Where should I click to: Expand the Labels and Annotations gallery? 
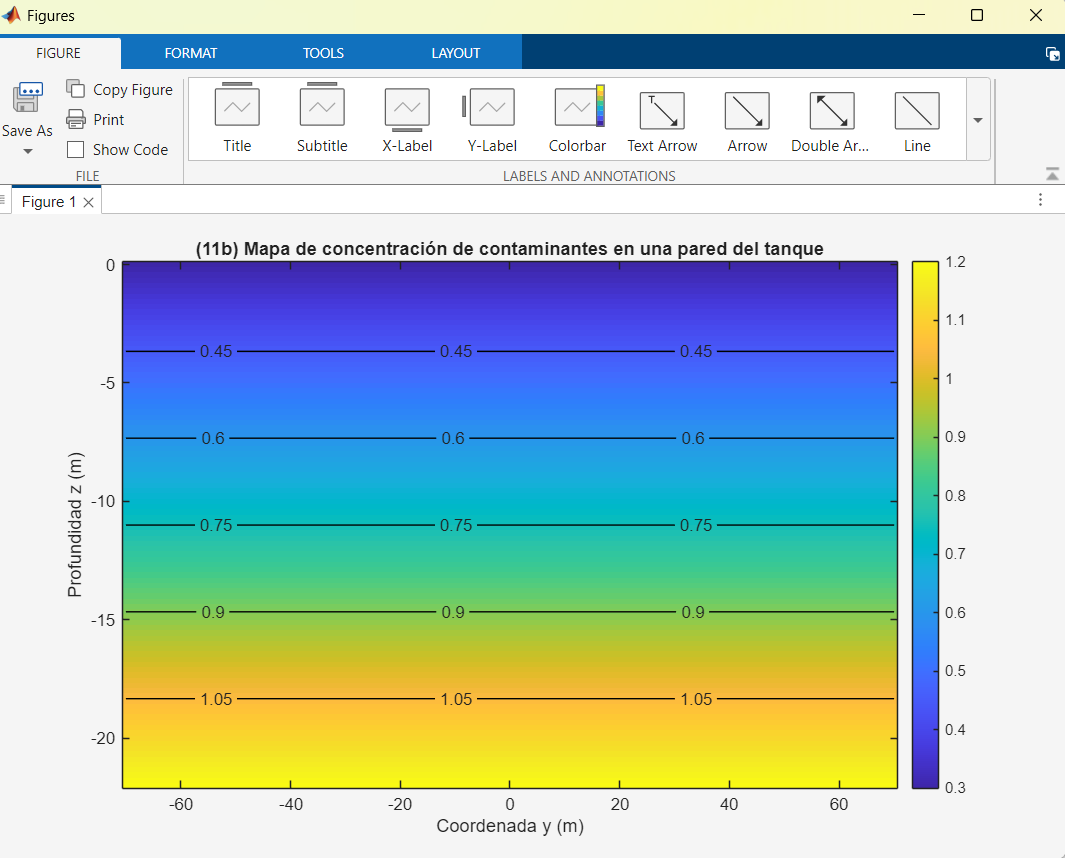point(978,120)
